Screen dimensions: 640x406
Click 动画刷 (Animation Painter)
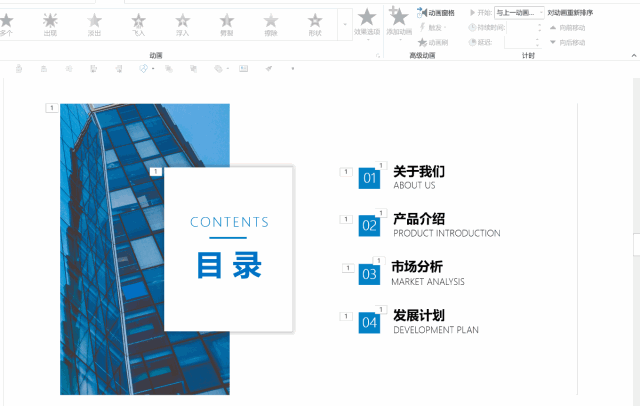[433, 42]
